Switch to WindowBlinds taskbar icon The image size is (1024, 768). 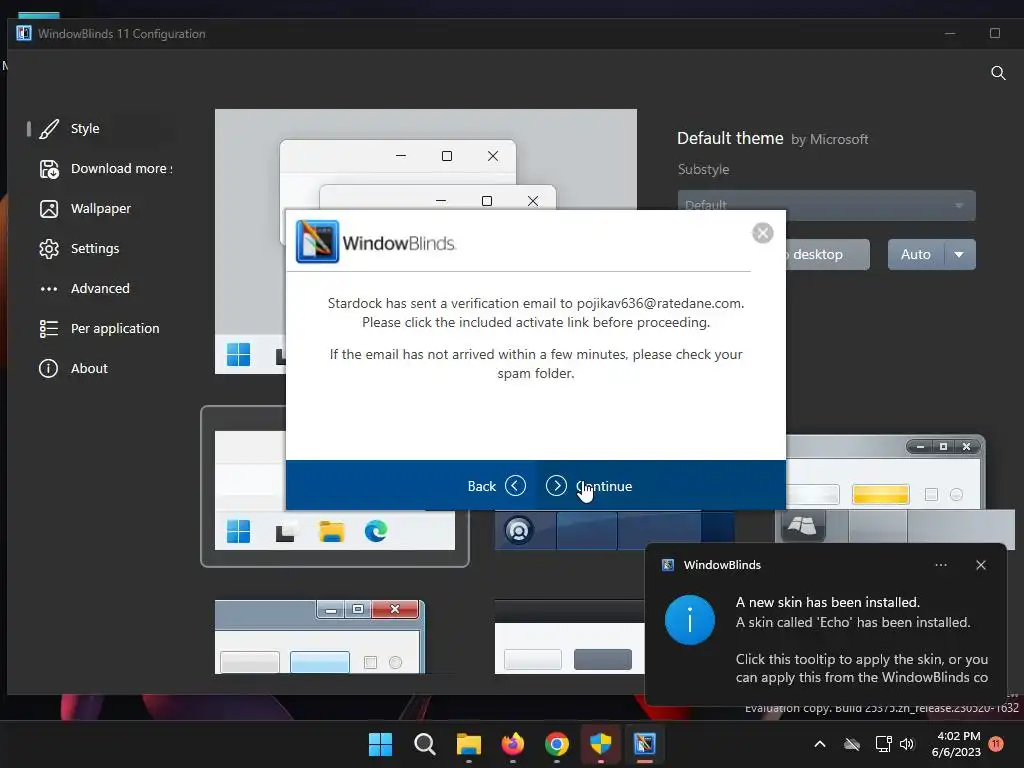click(645, 744)
